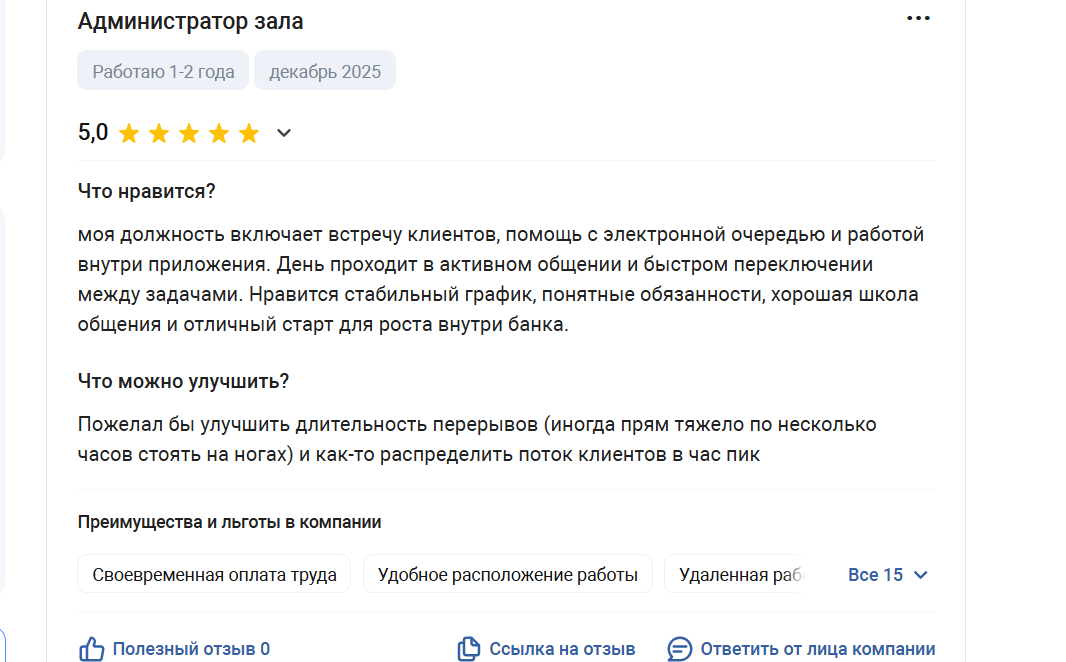Click the chevron beside Все 15
Screen dimensions: 1066x662
tap(921, 575)
